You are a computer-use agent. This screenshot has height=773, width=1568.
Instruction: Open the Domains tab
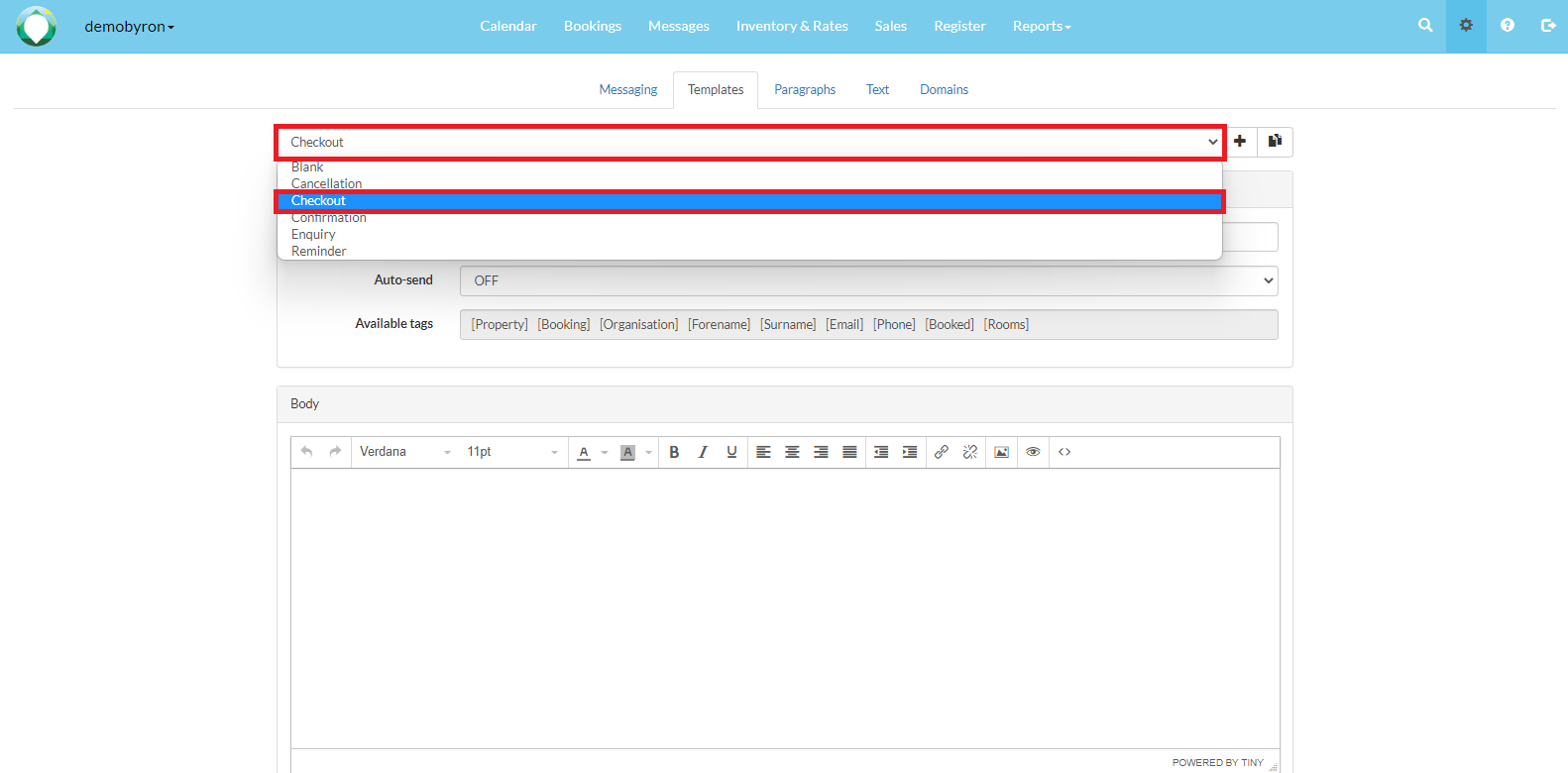click(944, 89)
